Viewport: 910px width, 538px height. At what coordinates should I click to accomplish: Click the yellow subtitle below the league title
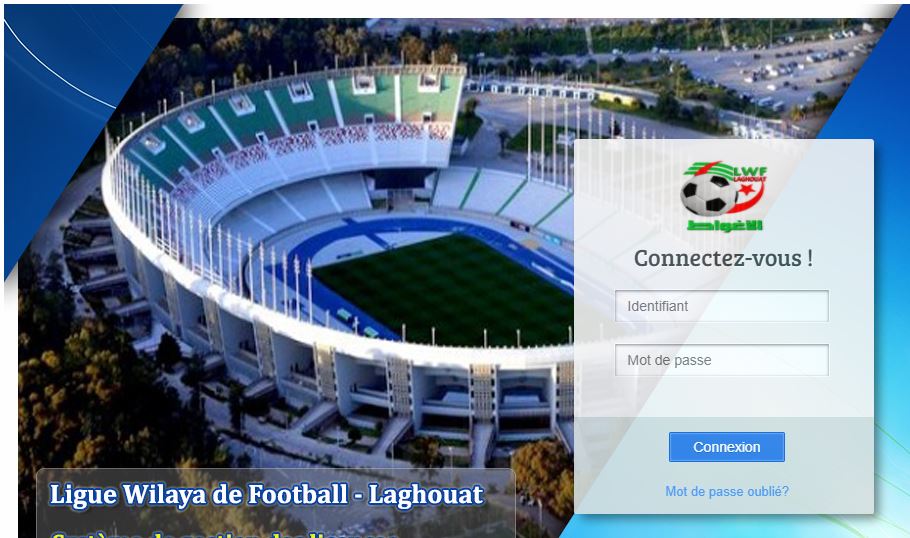tap(223, 534)
